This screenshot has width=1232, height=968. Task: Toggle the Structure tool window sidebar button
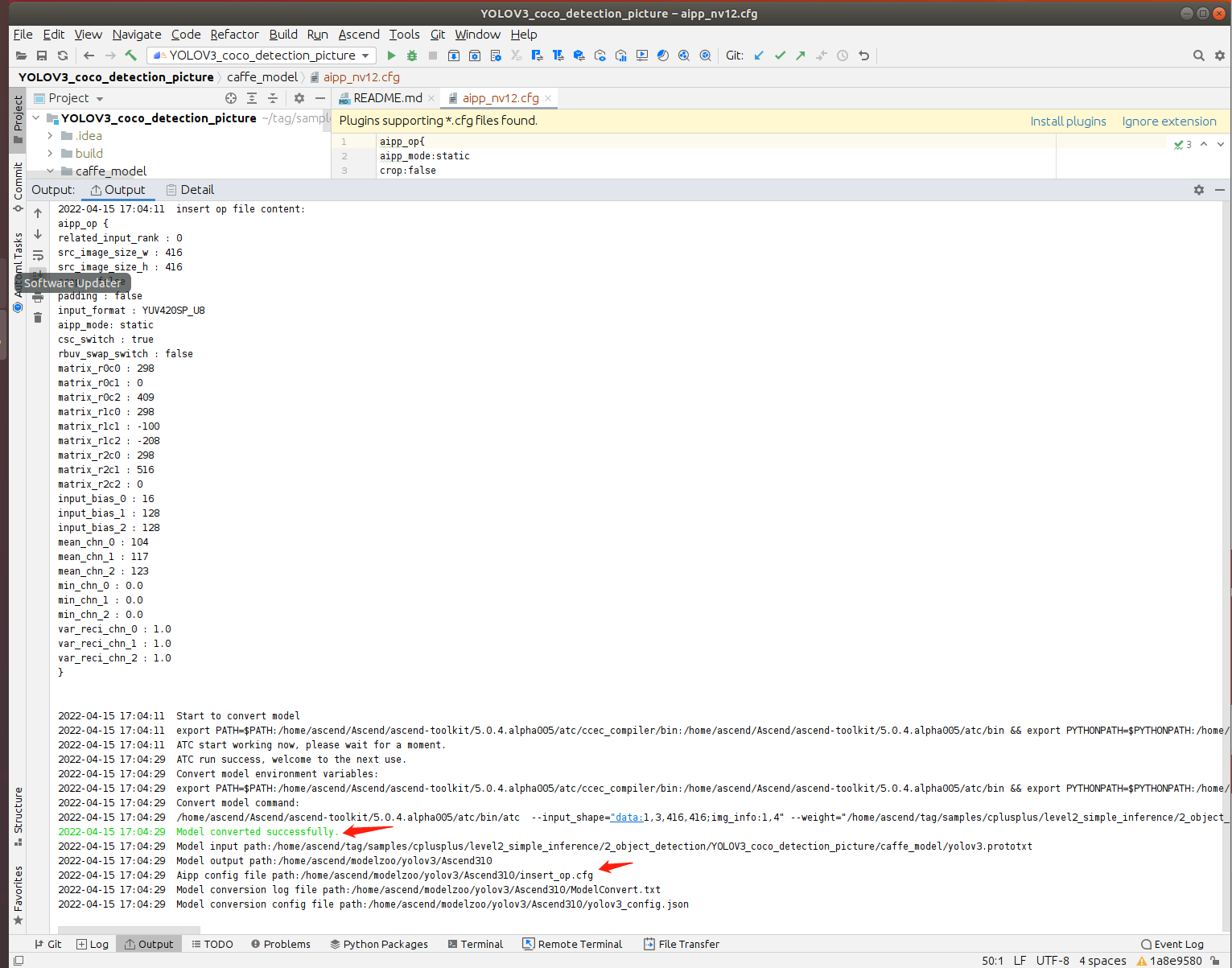click(18, 816)
